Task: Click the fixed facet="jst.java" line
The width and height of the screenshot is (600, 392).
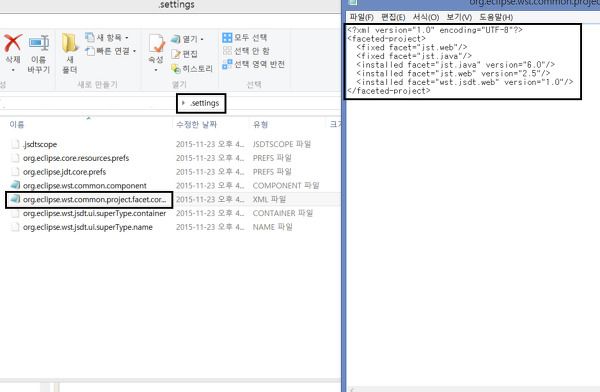Action: tap(414, 56)
